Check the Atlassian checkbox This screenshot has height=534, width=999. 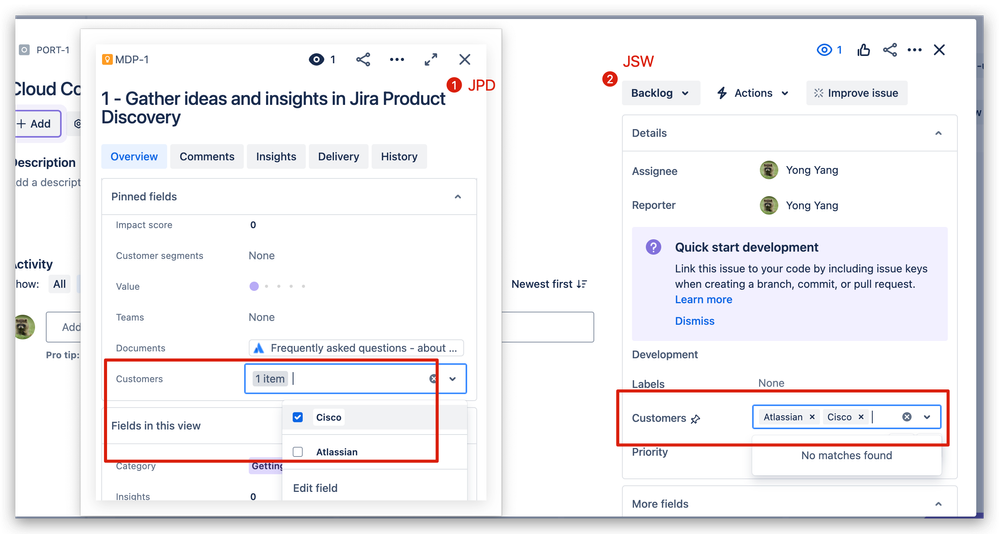click(298, 452)
